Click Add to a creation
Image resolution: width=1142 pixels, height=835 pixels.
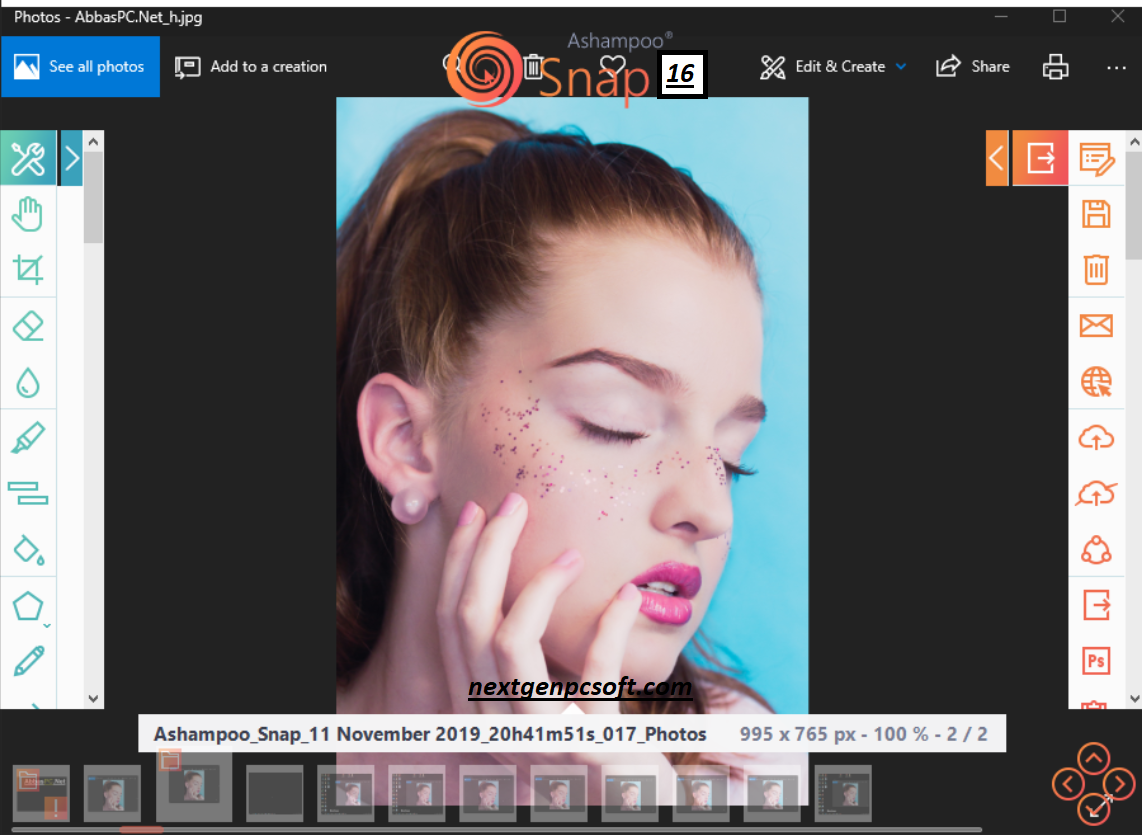pos(251,66)
